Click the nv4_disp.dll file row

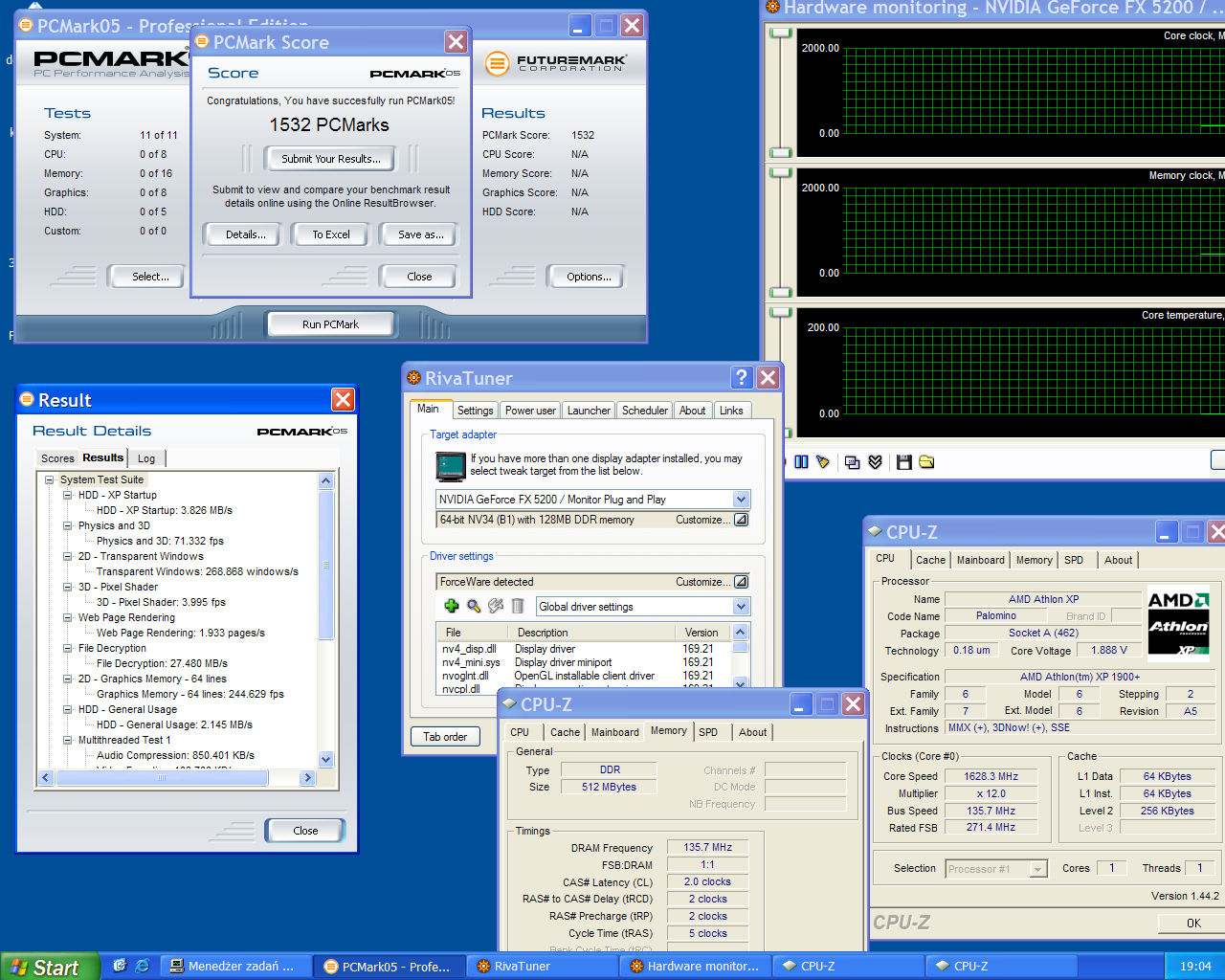[584, 649]
